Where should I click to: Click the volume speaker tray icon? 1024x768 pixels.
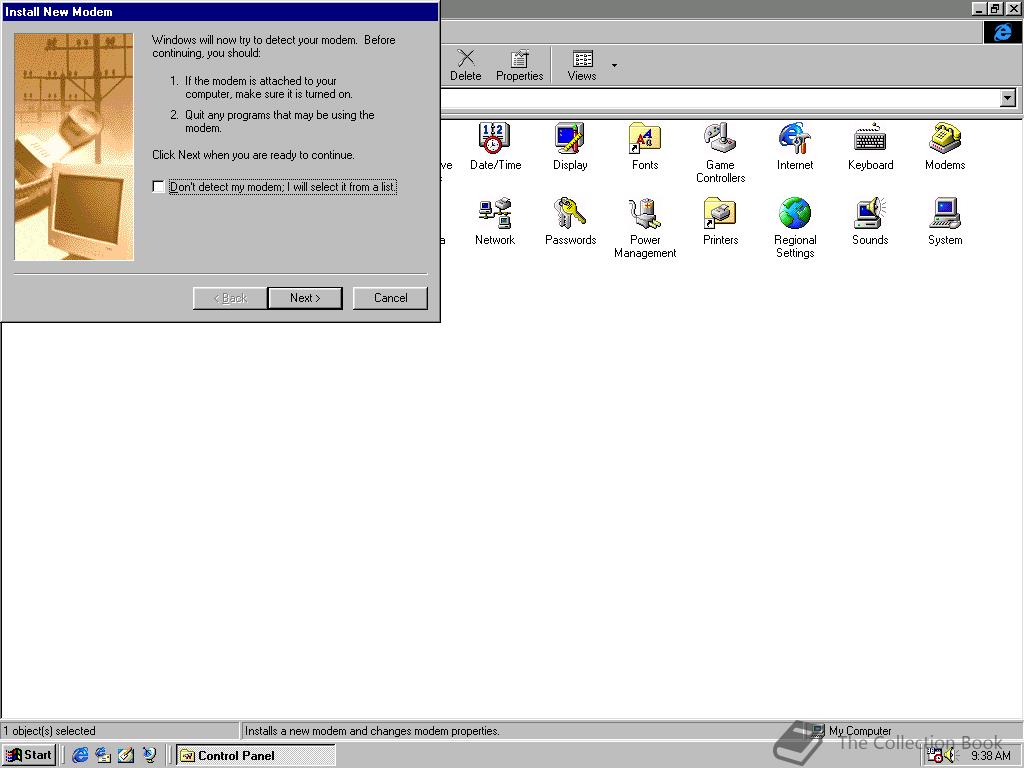point(950,756)
